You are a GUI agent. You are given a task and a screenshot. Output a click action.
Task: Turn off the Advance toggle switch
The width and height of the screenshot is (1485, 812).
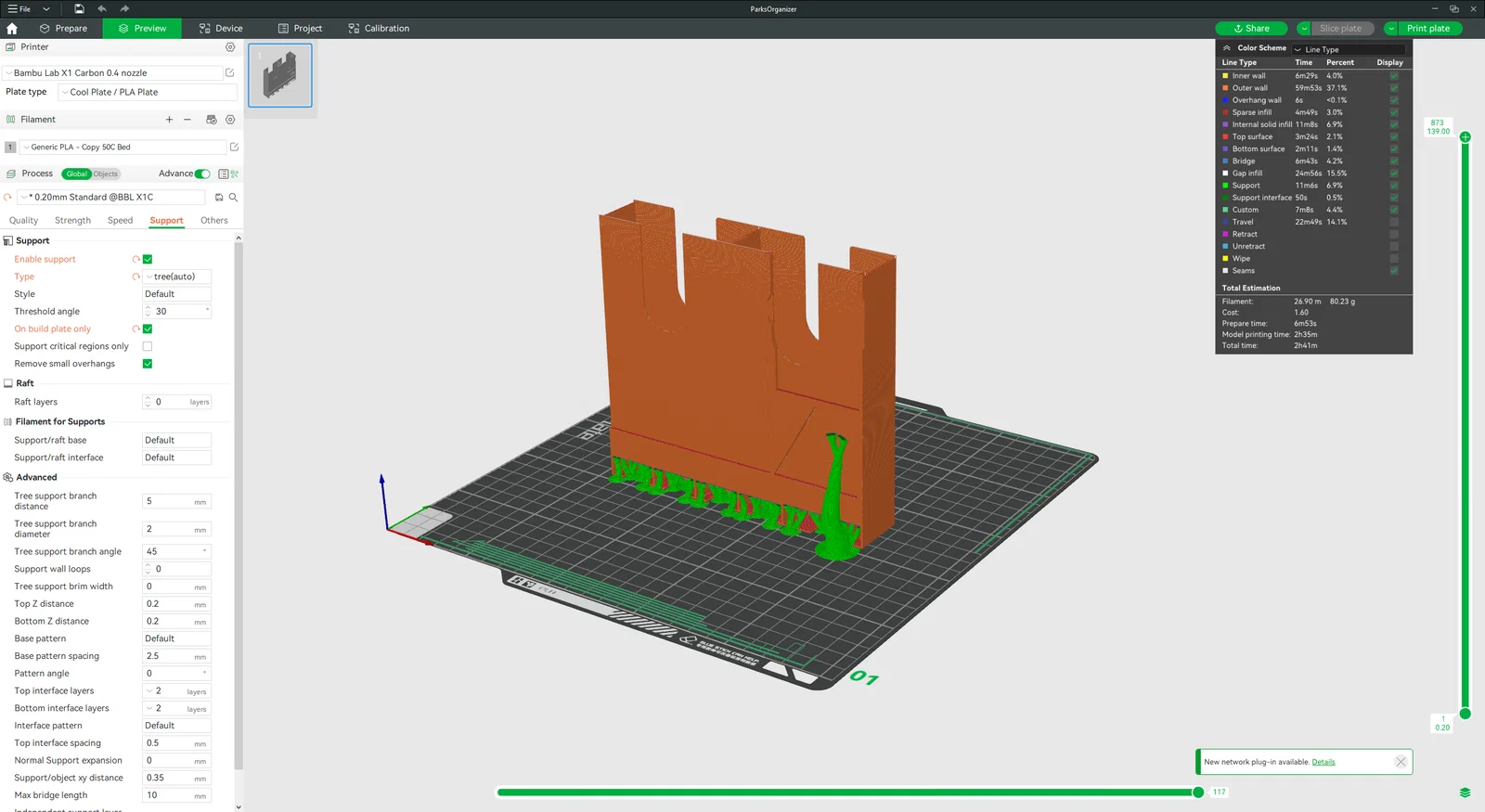202,174
